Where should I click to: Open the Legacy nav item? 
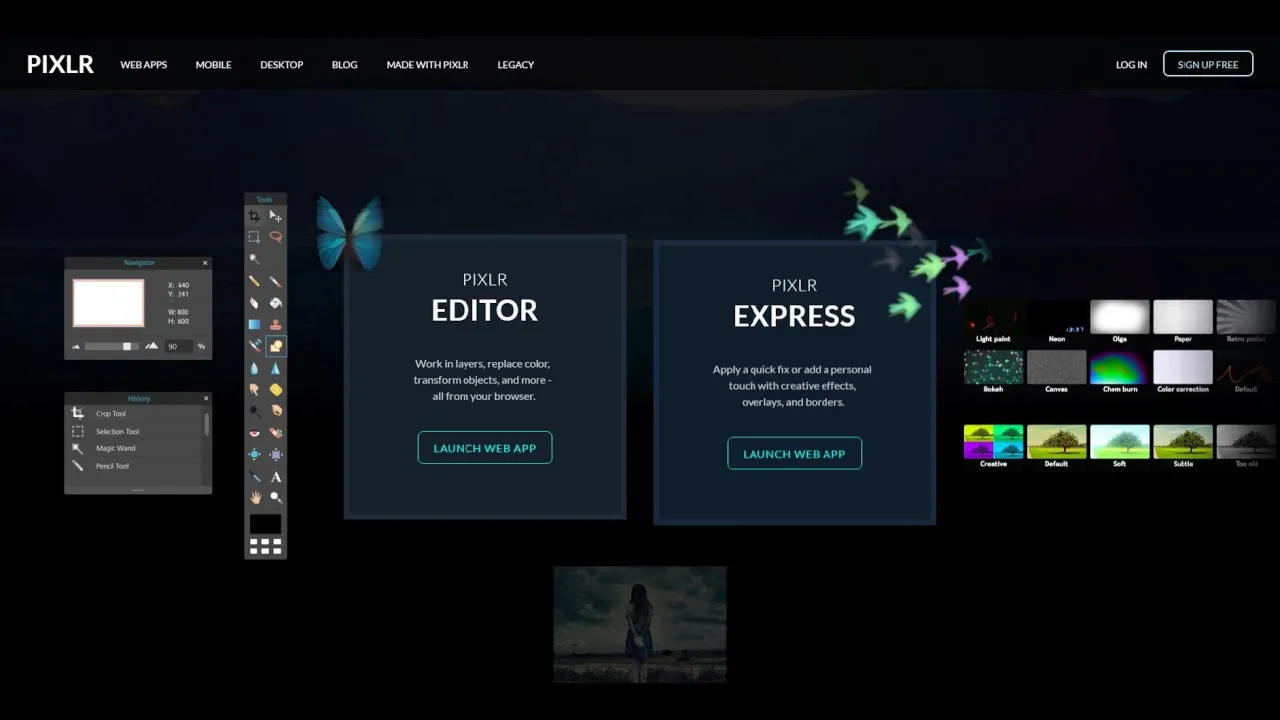(516, 65)
